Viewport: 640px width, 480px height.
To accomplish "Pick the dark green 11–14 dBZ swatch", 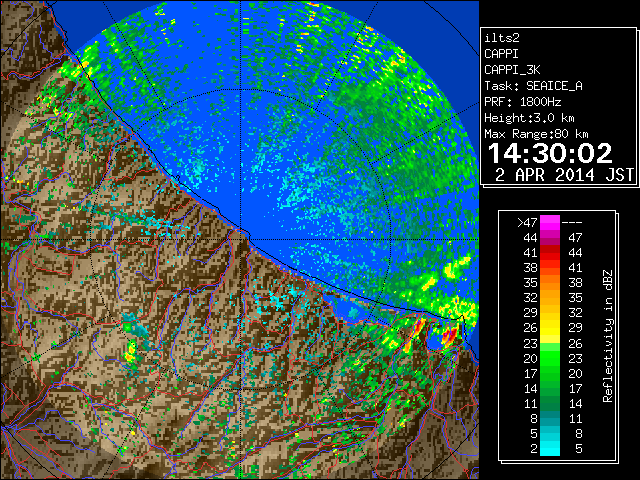I will 550,403.
